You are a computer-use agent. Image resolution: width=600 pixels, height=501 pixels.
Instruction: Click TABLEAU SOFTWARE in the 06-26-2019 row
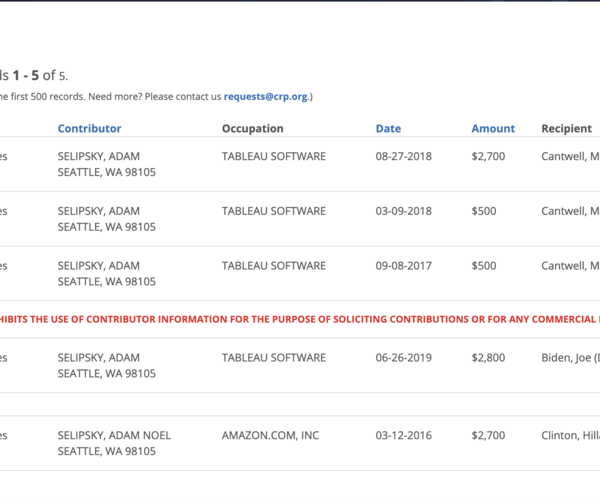[273, 357]
